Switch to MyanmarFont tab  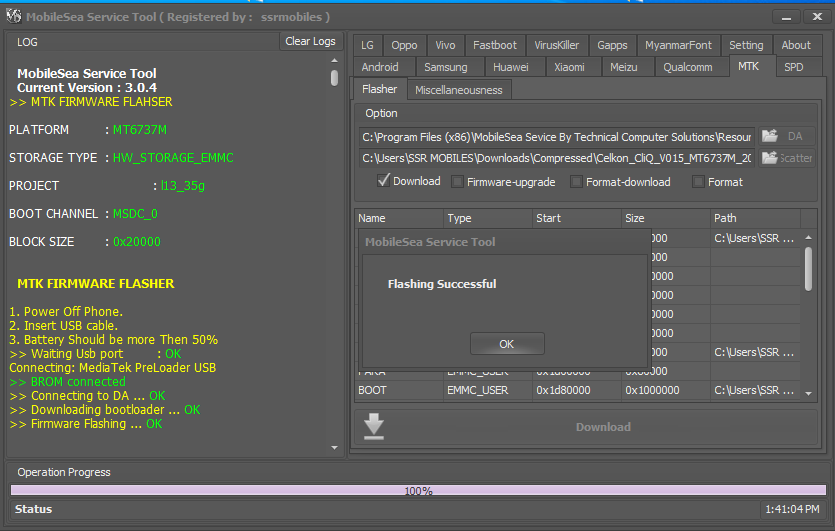pos(678,45)
